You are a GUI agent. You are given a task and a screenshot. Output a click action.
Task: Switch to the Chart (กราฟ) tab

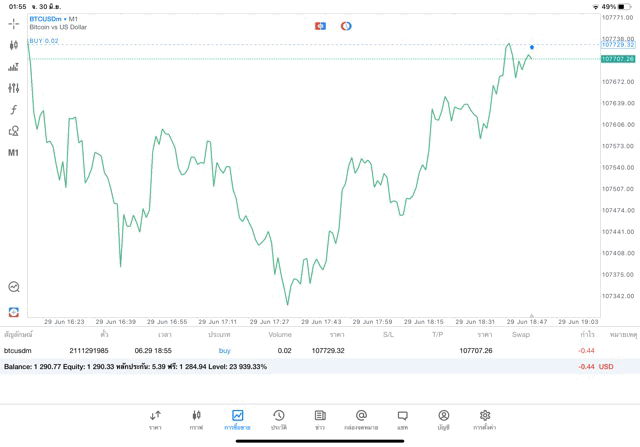(196, 420)
